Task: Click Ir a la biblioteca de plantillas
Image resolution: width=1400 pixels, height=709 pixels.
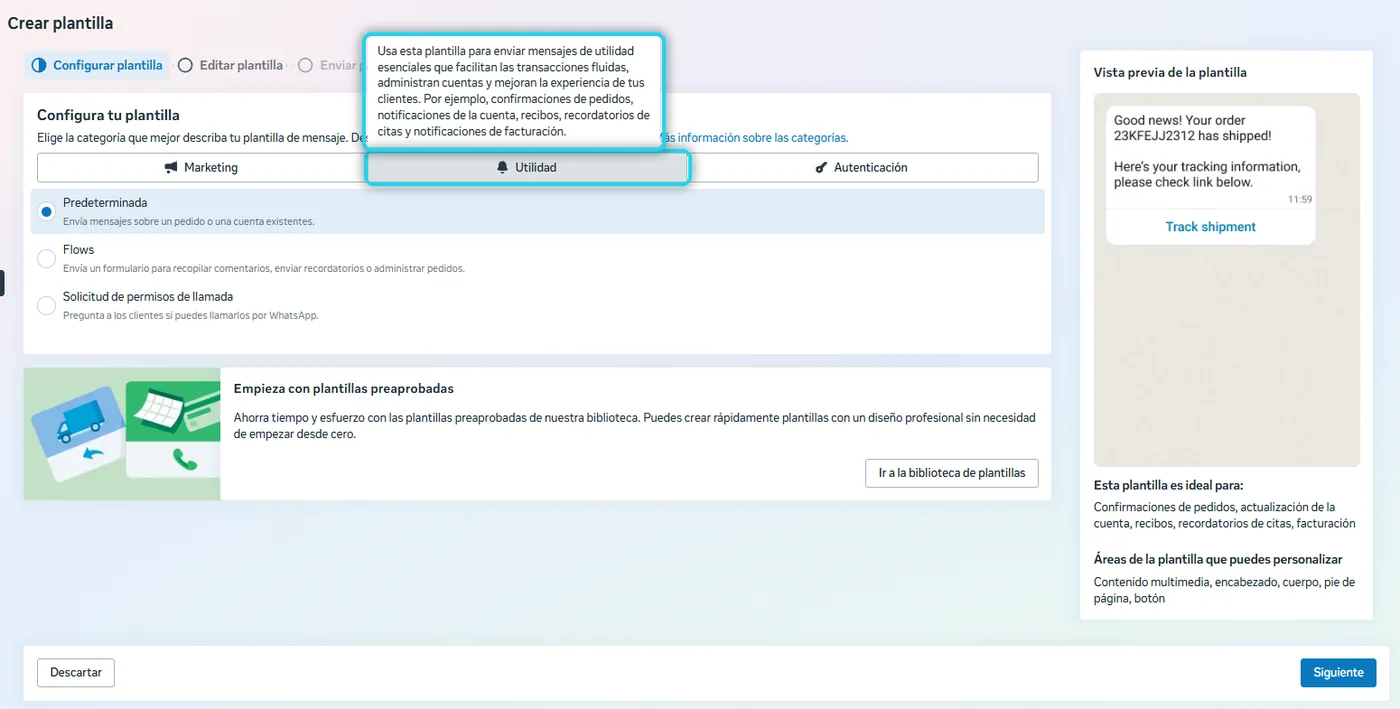Action: [952, 473]
